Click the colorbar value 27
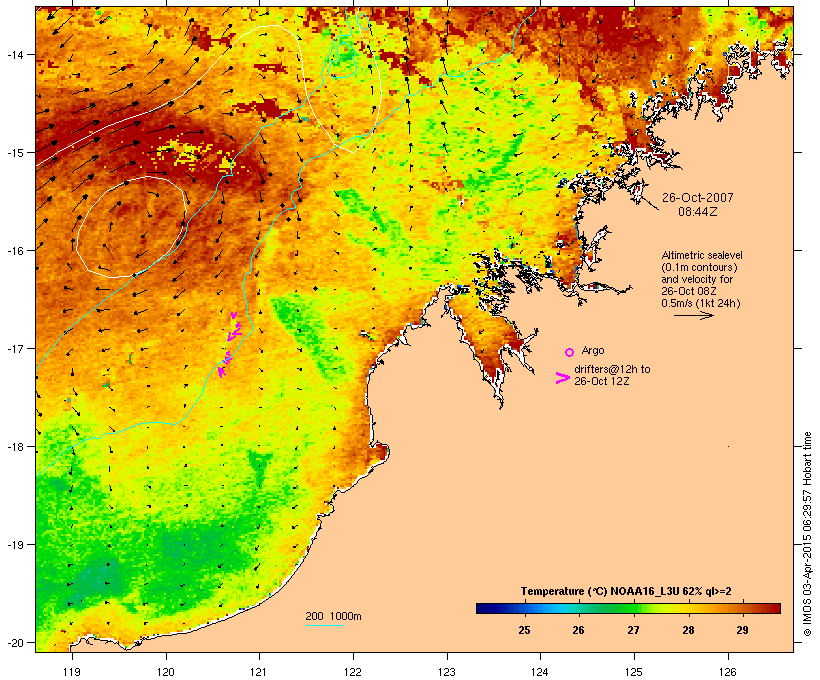 click(x=633, y=630)
